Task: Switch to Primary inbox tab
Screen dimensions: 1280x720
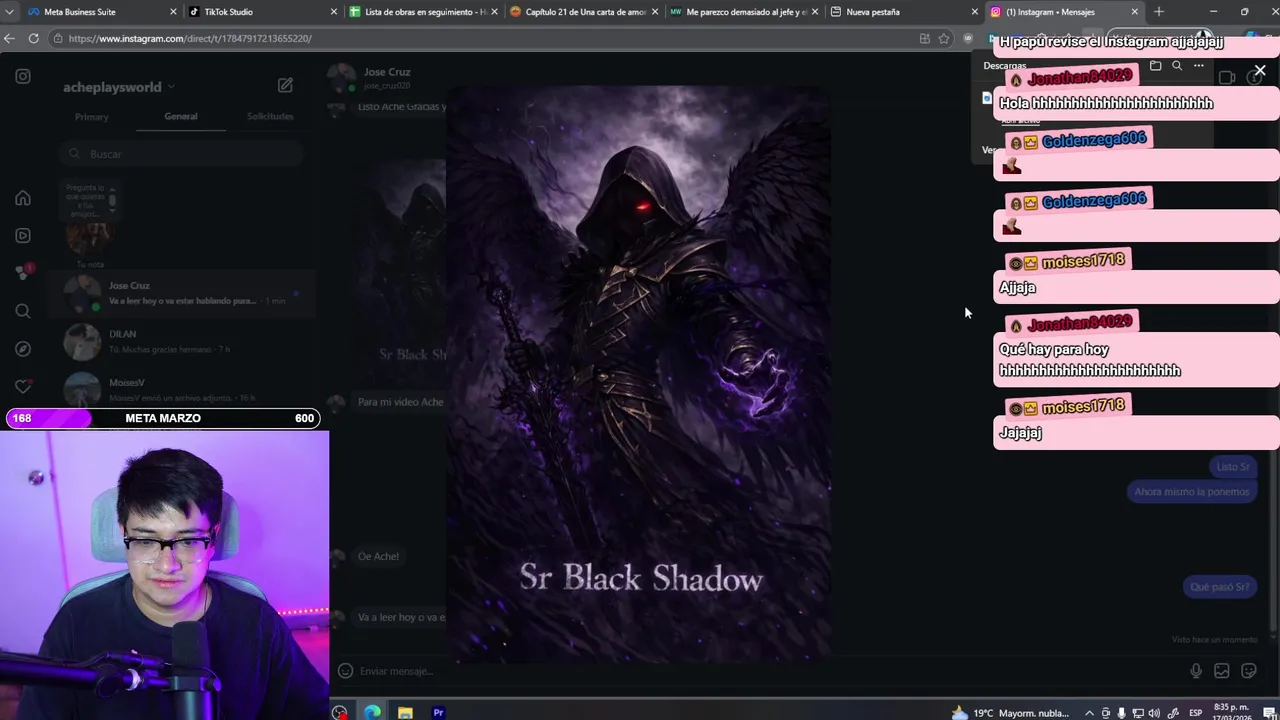Action: [91, 117]
